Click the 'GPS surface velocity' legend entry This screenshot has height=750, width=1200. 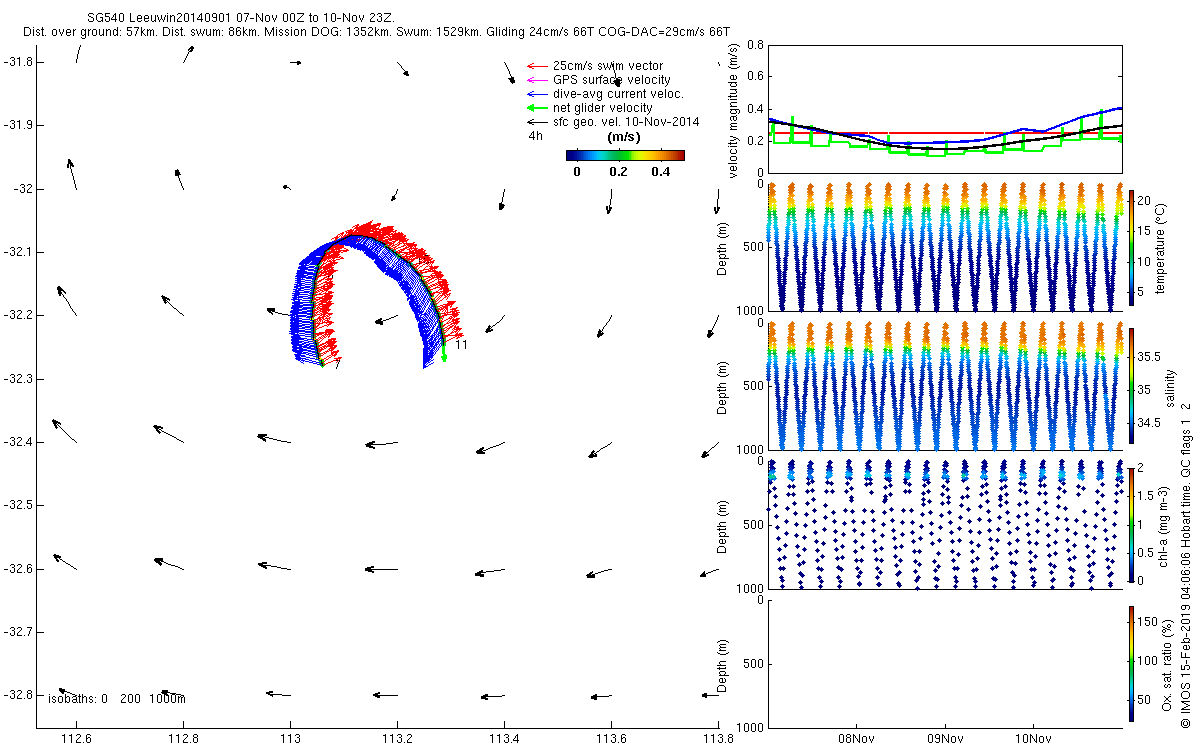pyautogui.click(x=612, y=80)
